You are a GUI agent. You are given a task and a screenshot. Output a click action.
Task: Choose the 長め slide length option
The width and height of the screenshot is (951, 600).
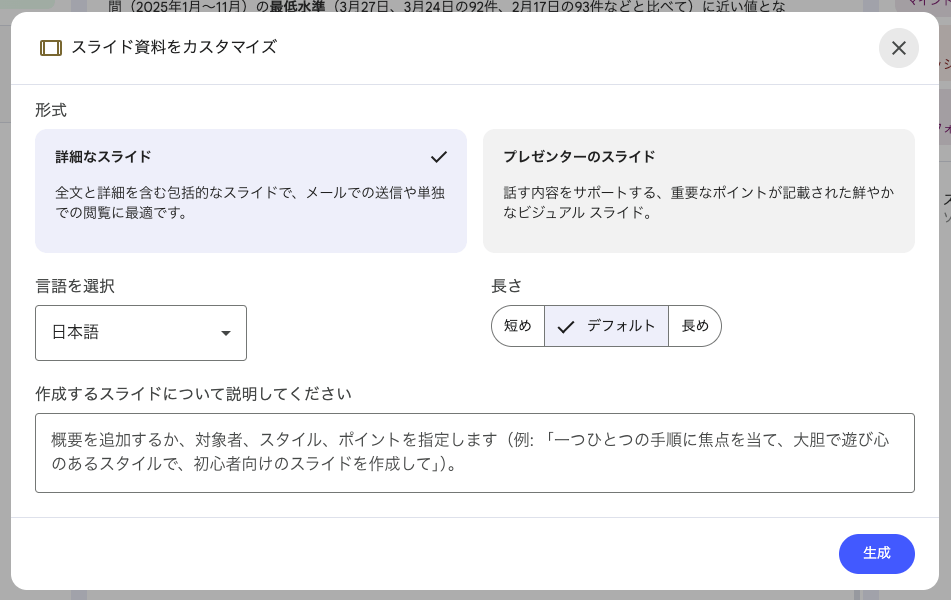[695, 326]
